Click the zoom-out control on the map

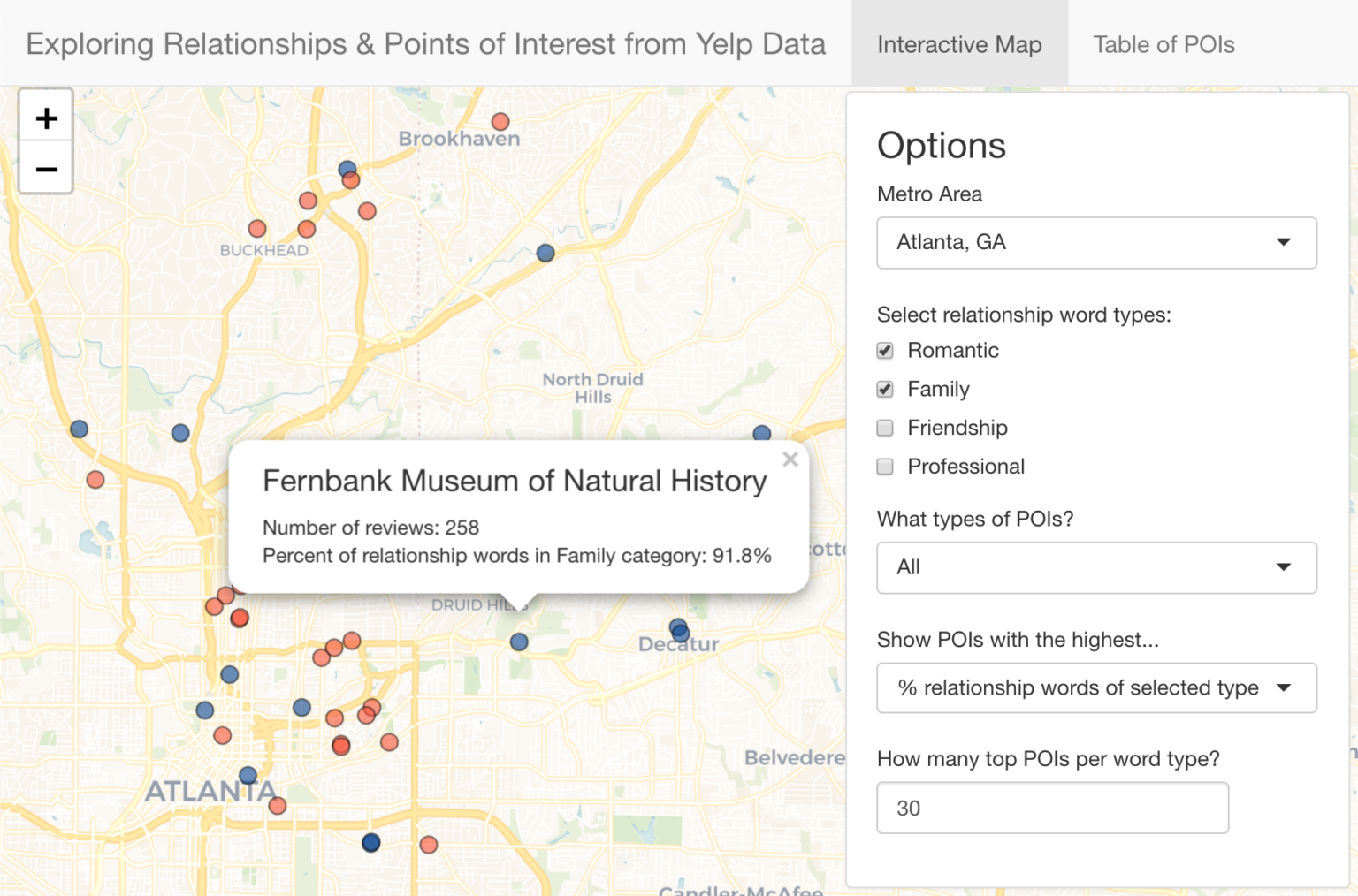(x=45, y=169)
